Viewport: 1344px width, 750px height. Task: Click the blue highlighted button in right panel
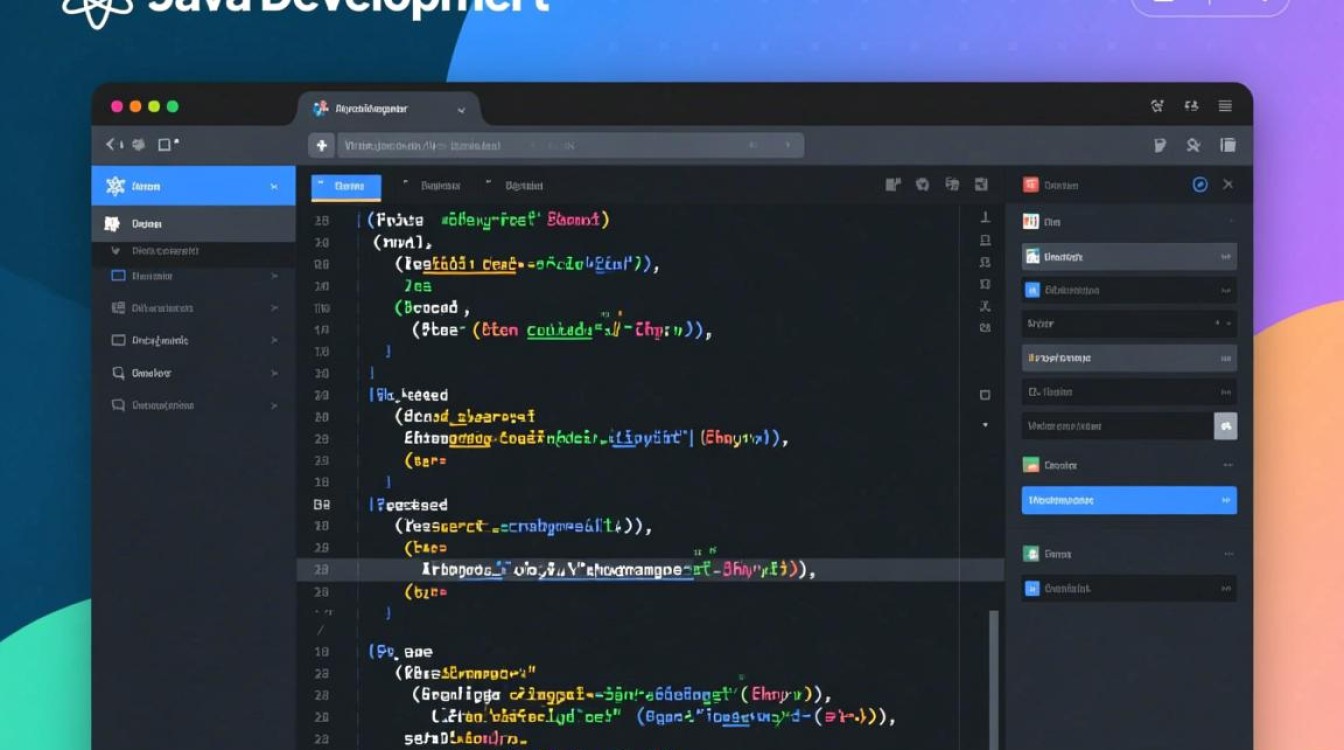pos(1128,500)
